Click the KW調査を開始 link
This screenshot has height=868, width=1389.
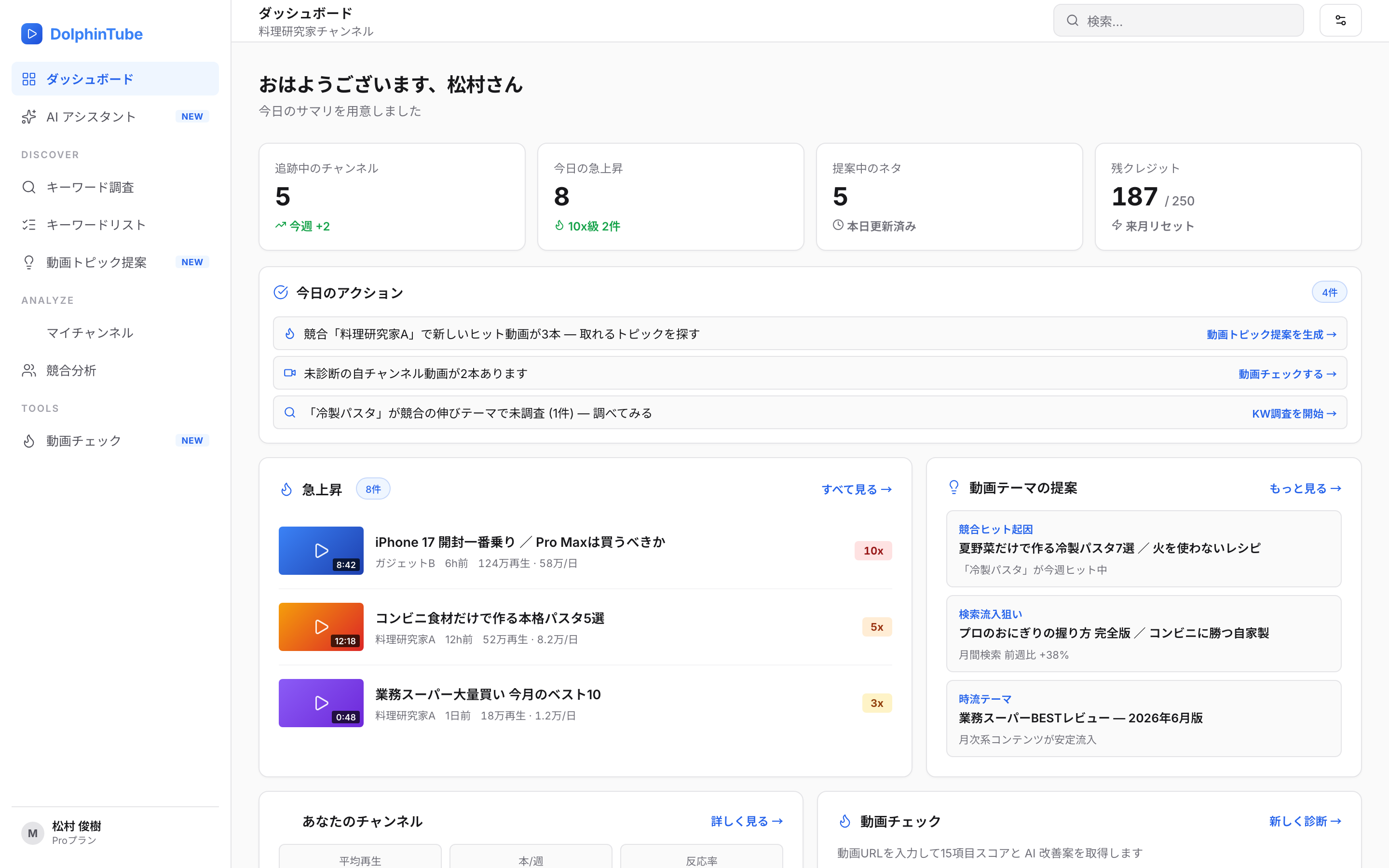1294,413
